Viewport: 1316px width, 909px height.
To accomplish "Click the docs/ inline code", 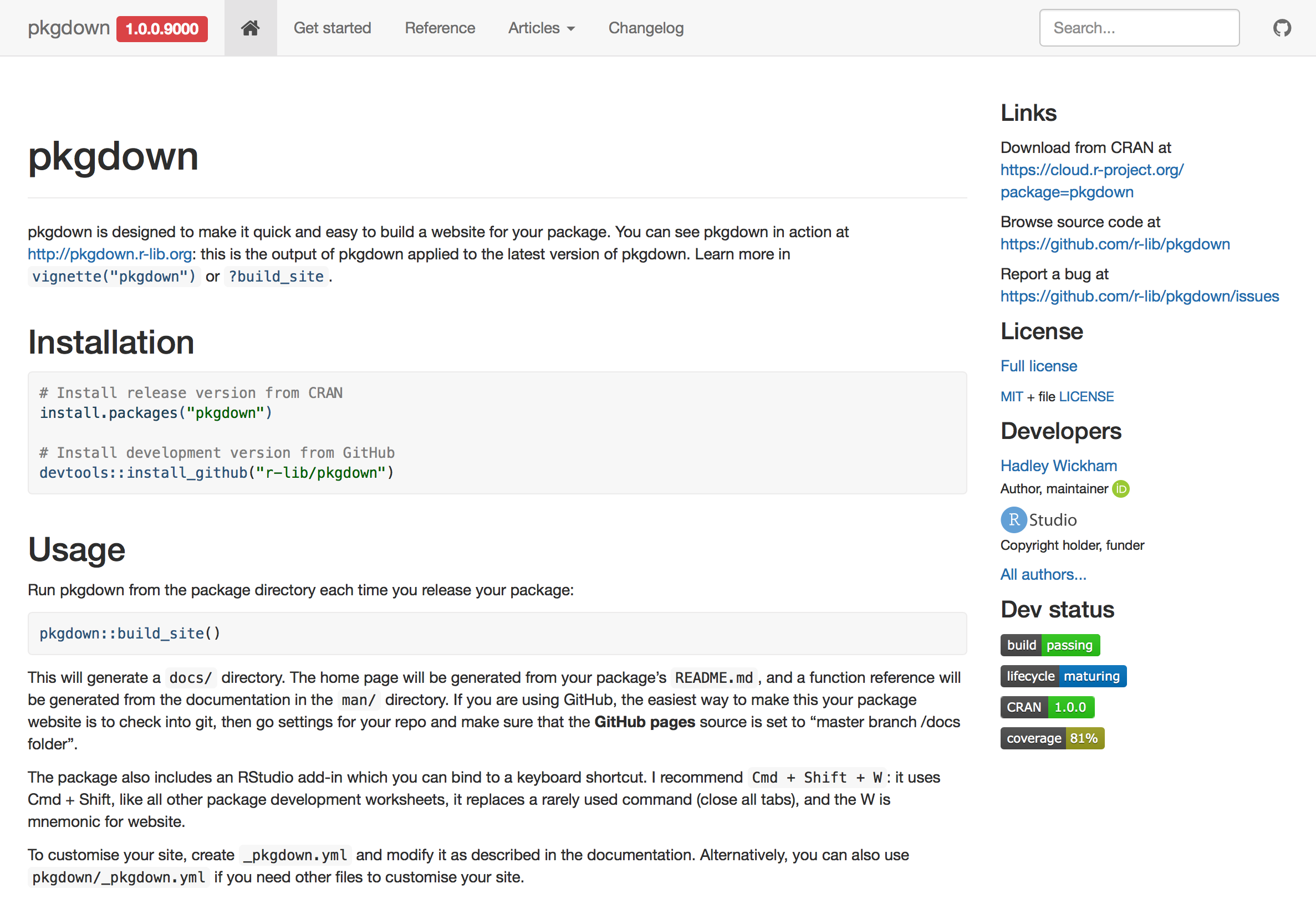I will point(191,677).
